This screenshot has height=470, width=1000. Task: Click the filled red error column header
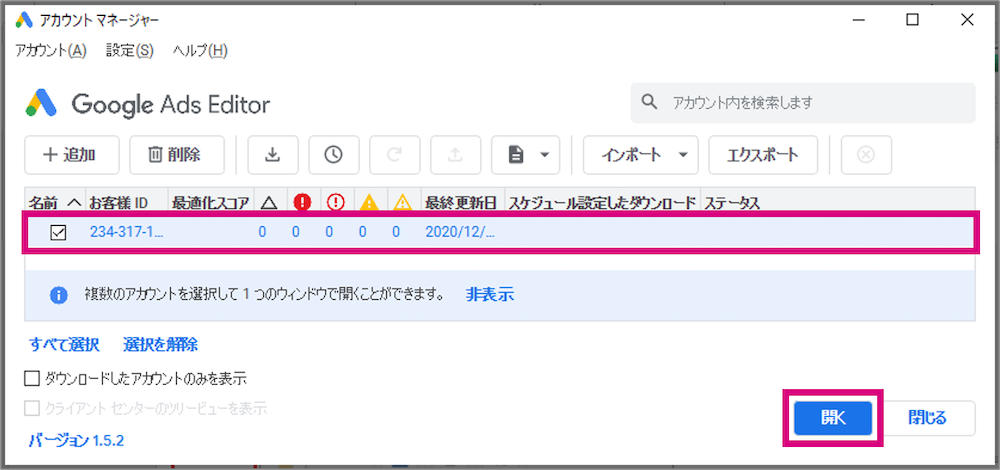point(302,202)
